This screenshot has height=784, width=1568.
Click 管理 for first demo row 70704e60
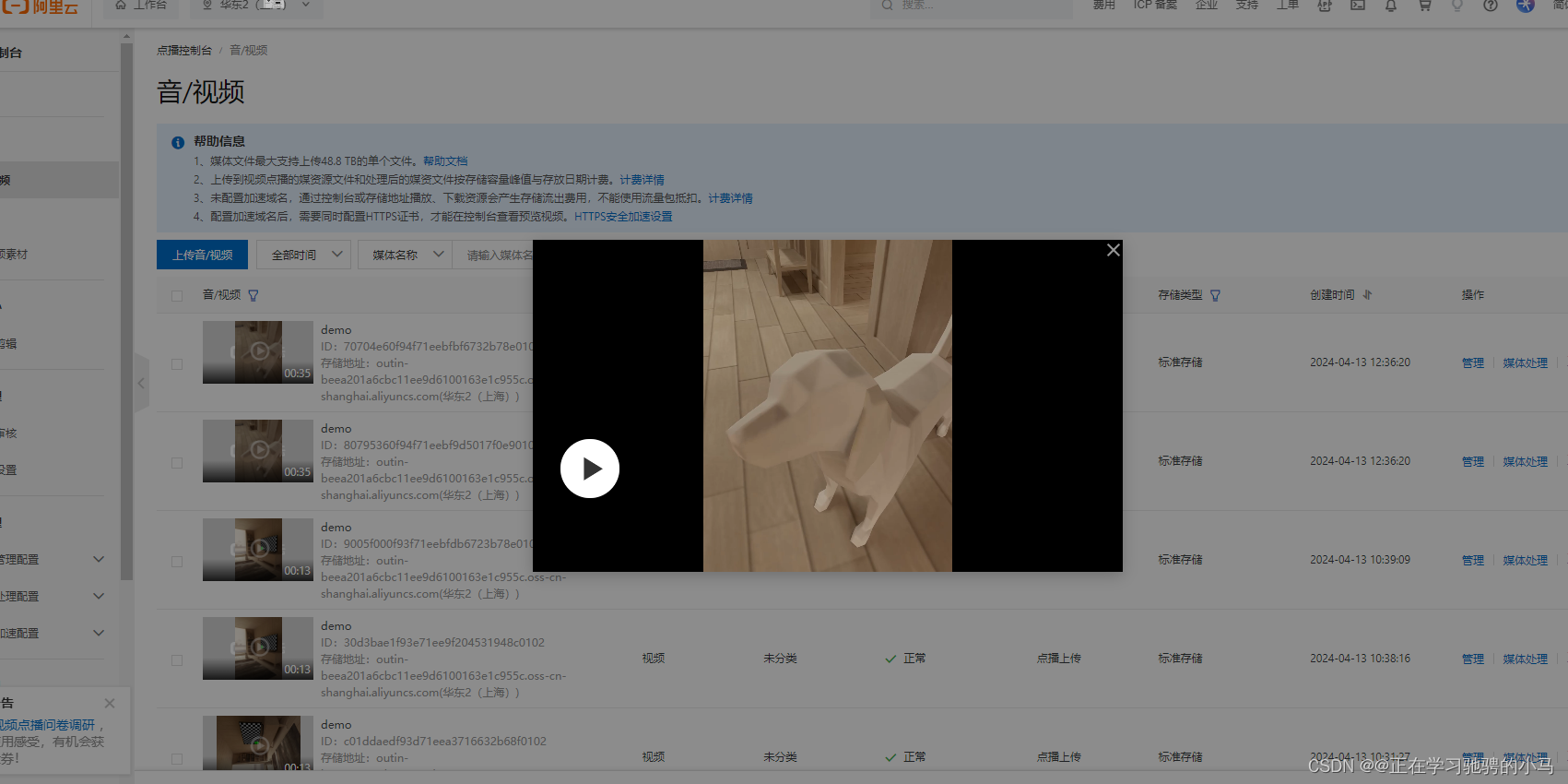click(1473, 363)
